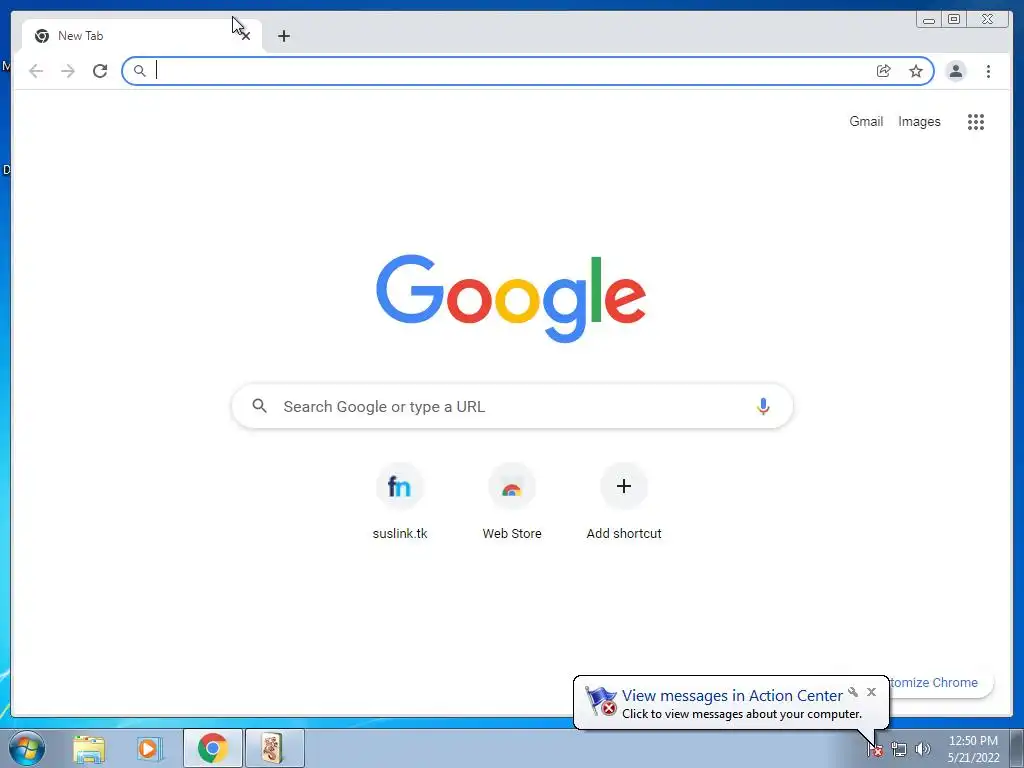Click the browser forward arrow
The height and width of the screenshot is (768, 1024).
click(x=67, y=71)
